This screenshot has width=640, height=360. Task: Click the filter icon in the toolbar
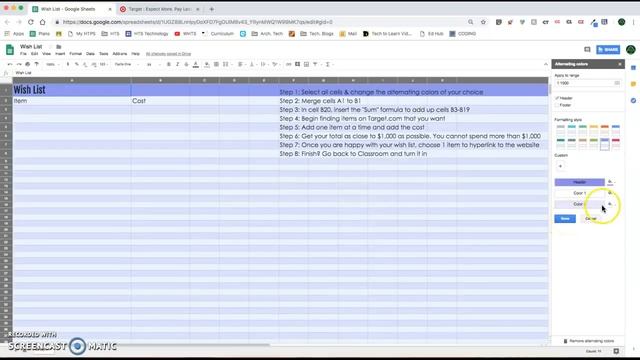coord(316,64)
